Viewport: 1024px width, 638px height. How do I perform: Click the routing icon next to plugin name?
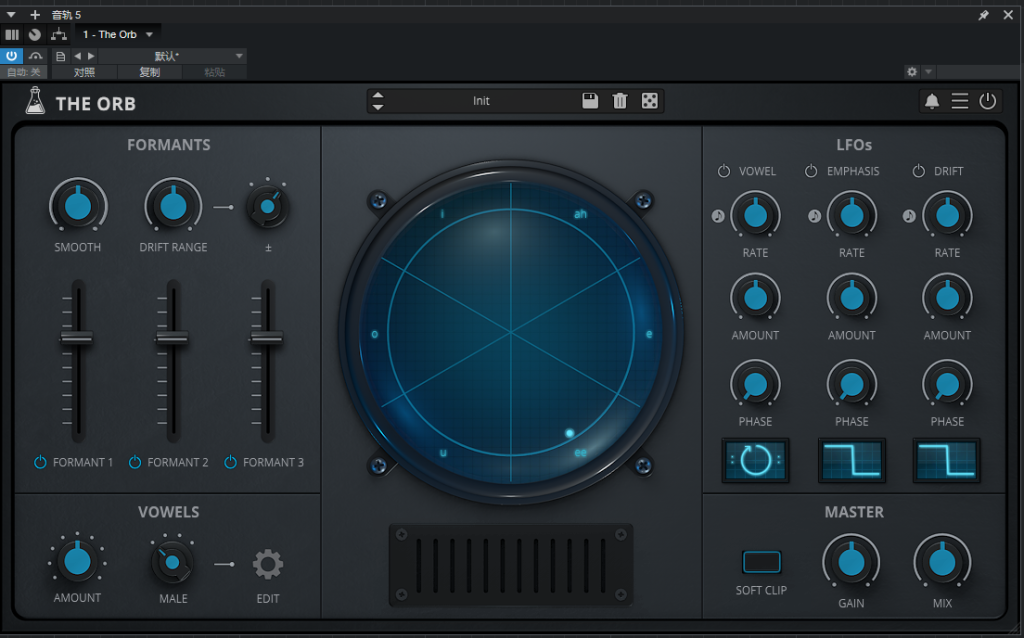point(59,35)
